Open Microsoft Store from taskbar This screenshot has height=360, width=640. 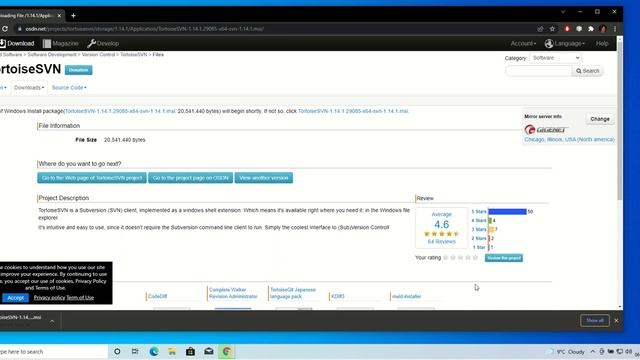point(190,351)
